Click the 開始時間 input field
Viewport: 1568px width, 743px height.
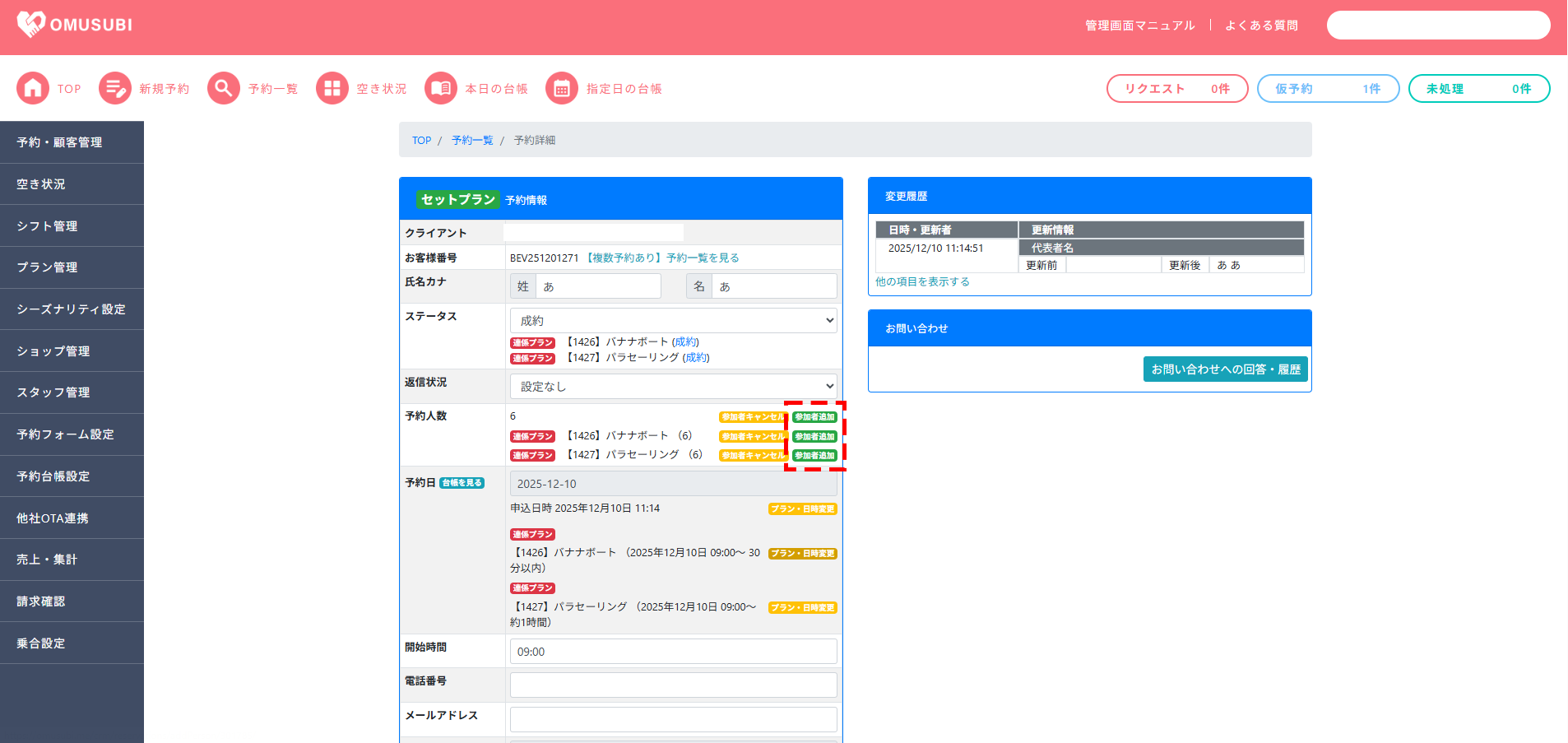673,652
